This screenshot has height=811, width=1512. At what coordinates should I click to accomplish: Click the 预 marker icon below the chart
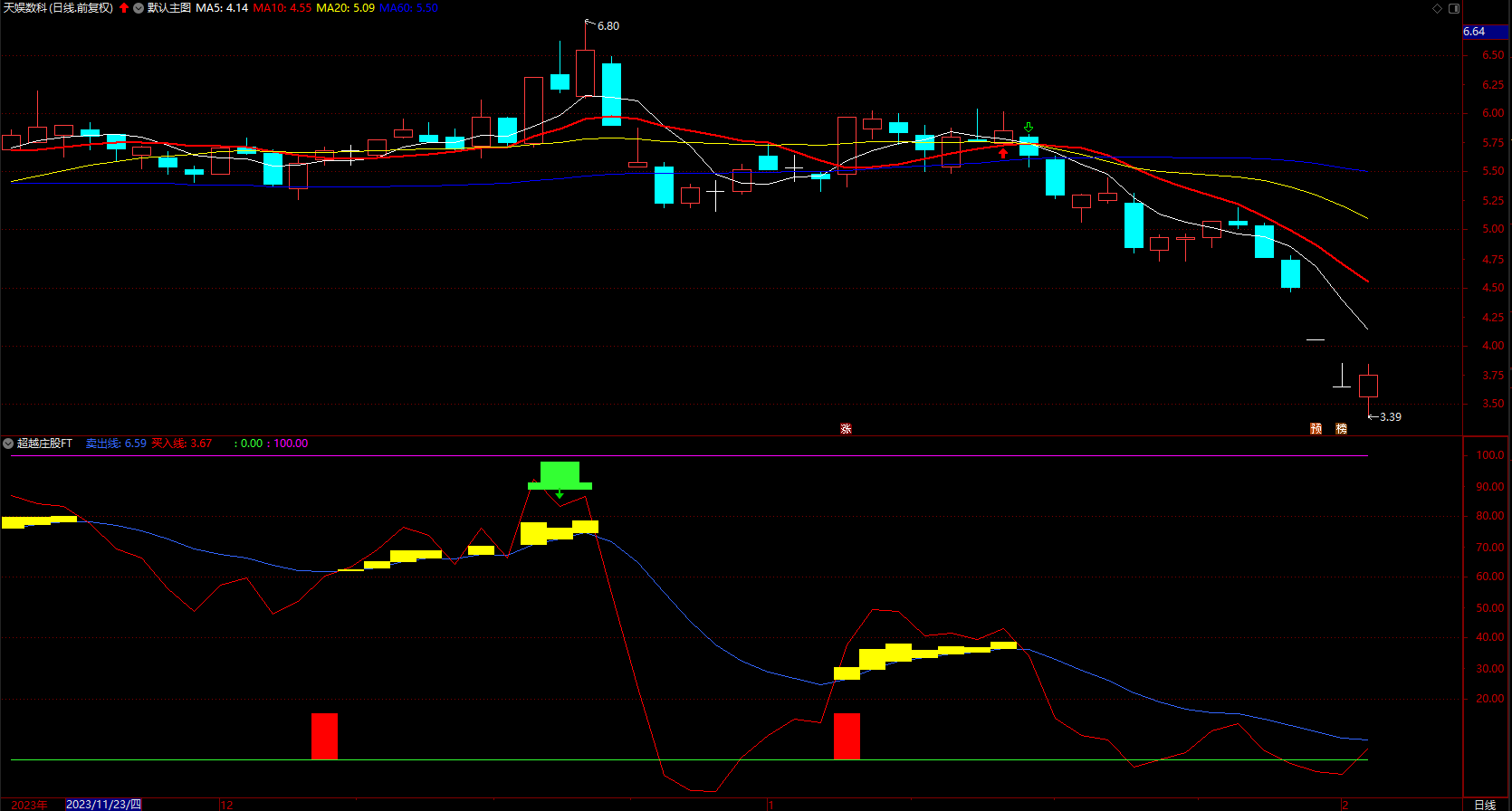point(1316,429)
